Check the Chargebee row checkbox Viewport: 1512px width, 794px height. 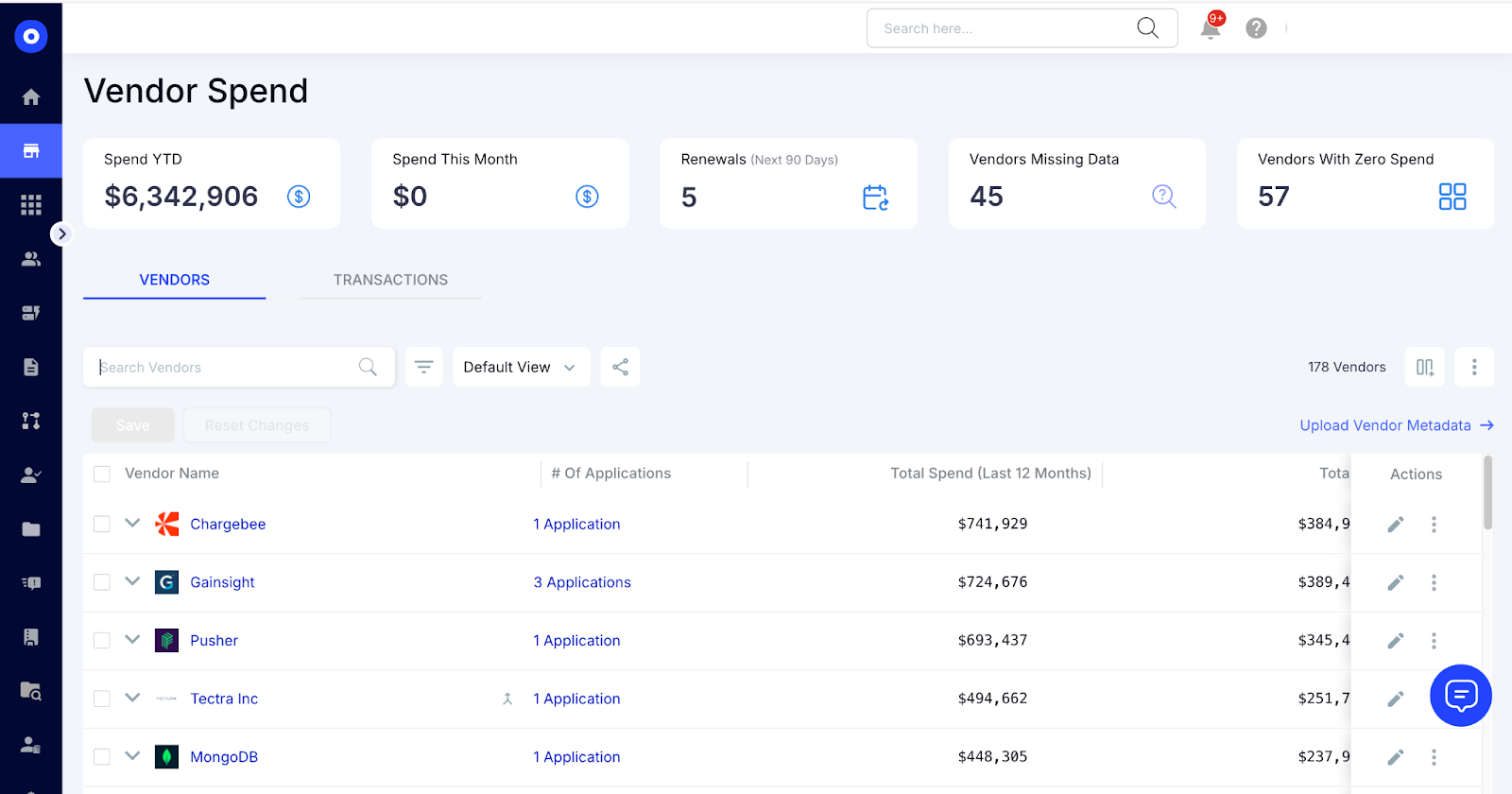(102, 524)
